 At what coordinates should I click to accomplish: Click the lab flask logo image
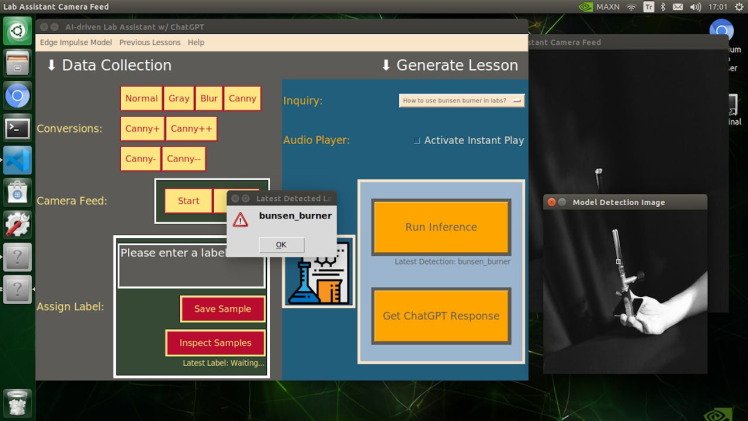pyautogui.click(x=318, y=272)
